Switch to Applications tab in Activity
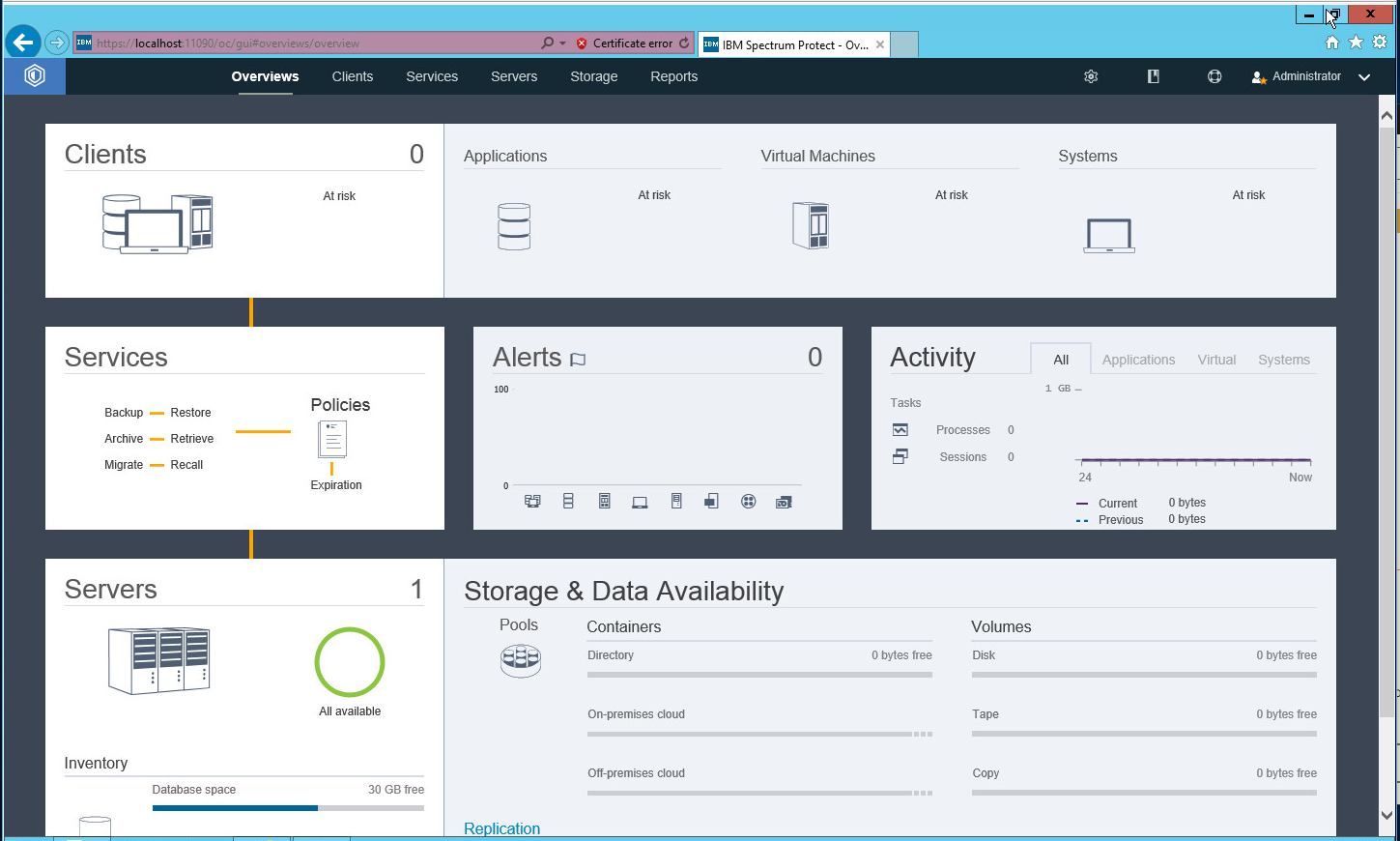Screen dimensions: 1400x841 point(1138,360)
